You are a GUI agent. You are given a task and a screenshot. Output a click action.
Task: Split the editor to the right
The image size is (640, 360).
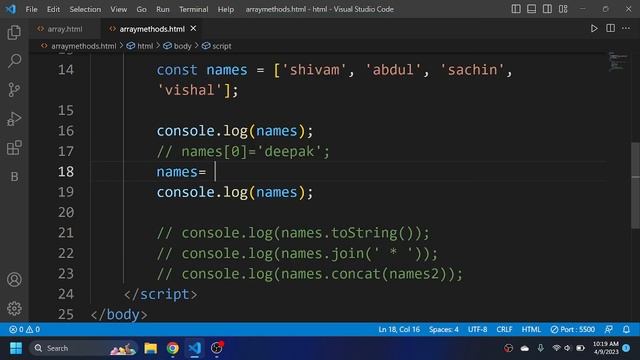[610, 29]
